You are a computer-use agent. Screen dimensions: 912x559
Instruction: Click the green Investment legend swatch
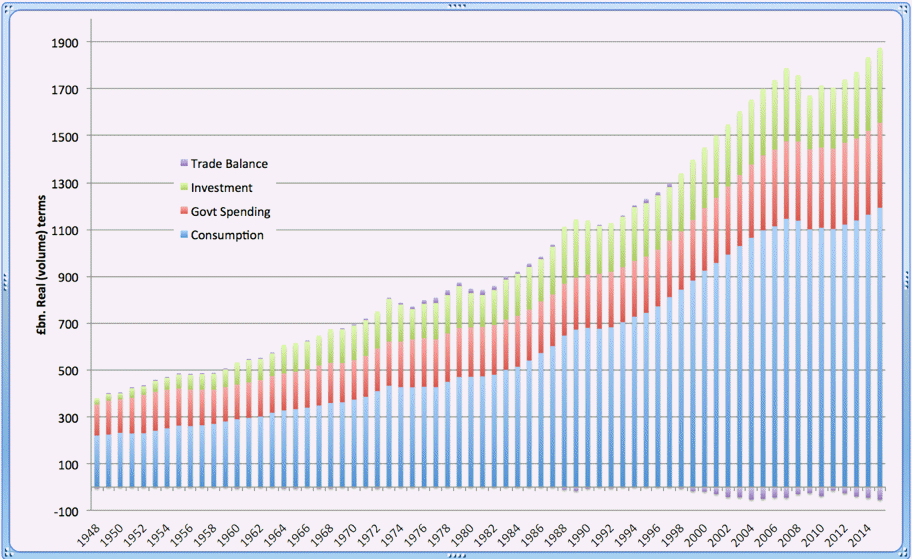[x=183, y=187]
